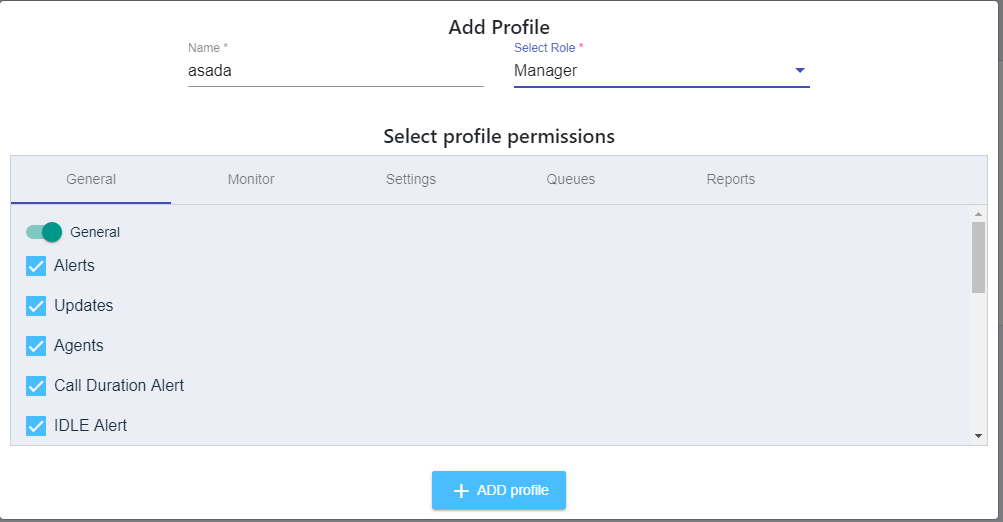Toggle the General permissions switch
Image resolution: width=1003 pixels, height=522 pixels.
click(x=44, y=232)
